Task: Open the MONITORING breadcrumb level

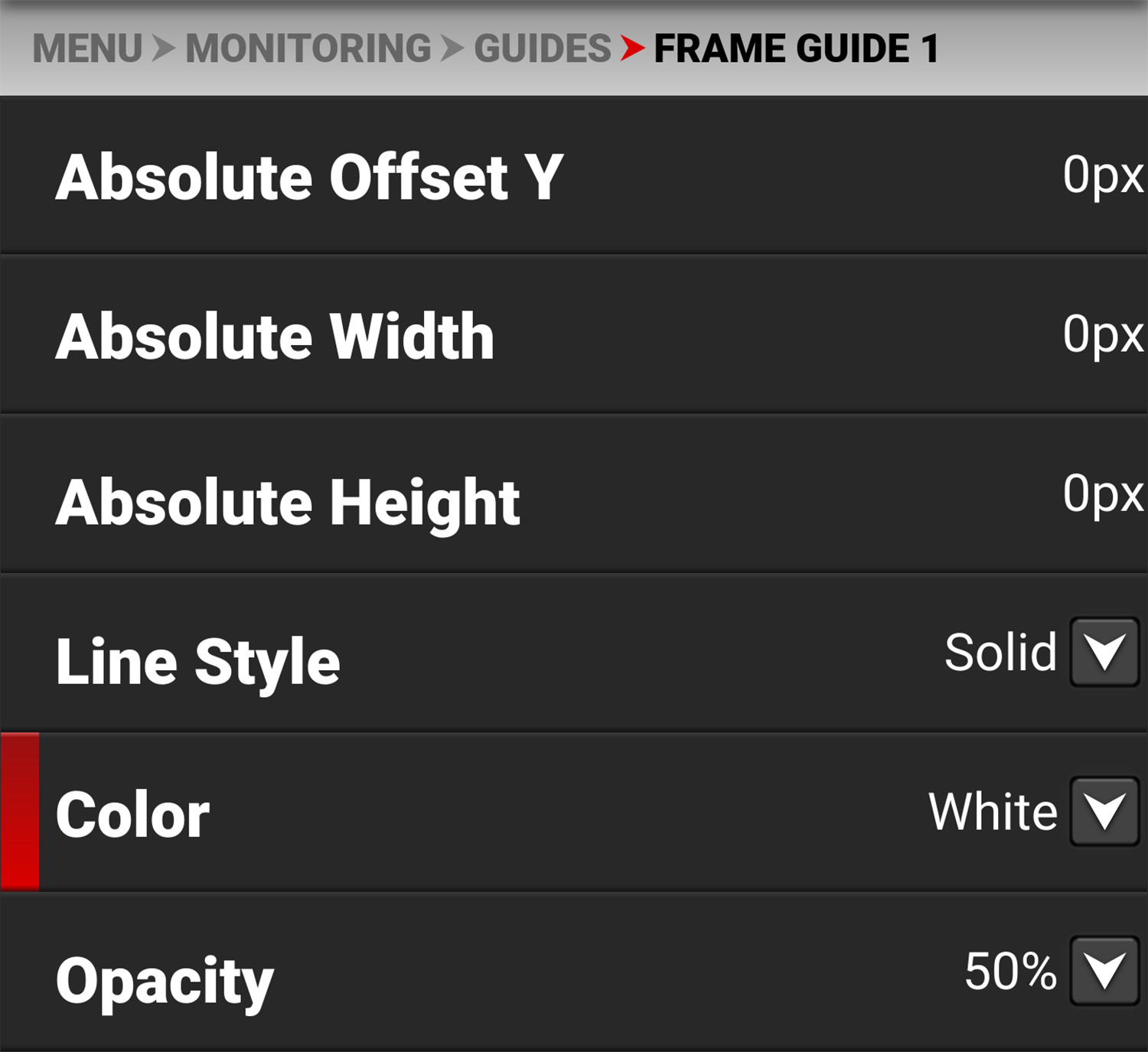Action: pyautogui.click(x=308, y=49)
